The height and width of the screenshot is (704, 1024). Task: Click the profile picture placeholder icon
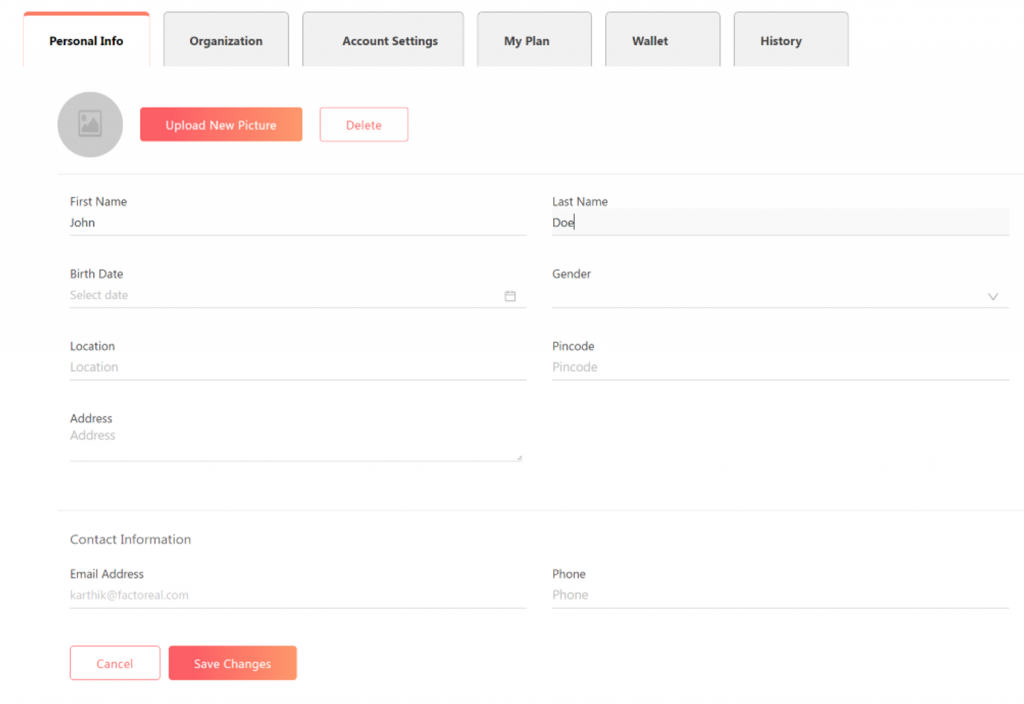(90, 125)
